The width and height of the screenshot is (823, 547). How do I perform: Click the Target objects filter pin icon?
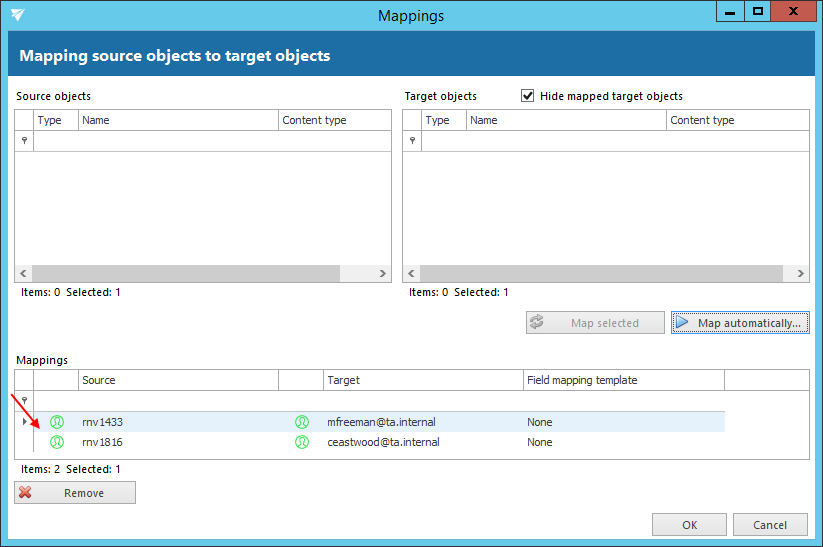[412, 141]
